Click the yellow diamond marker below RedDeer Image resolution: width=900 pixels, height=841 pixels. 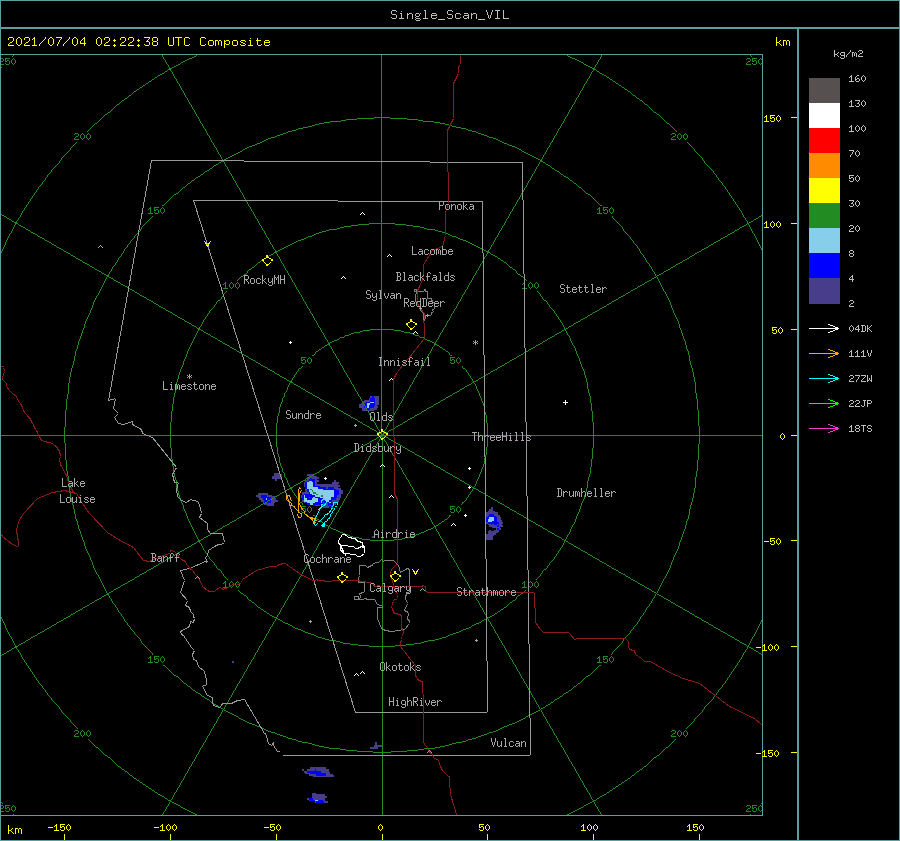click(x=411, y=324)
